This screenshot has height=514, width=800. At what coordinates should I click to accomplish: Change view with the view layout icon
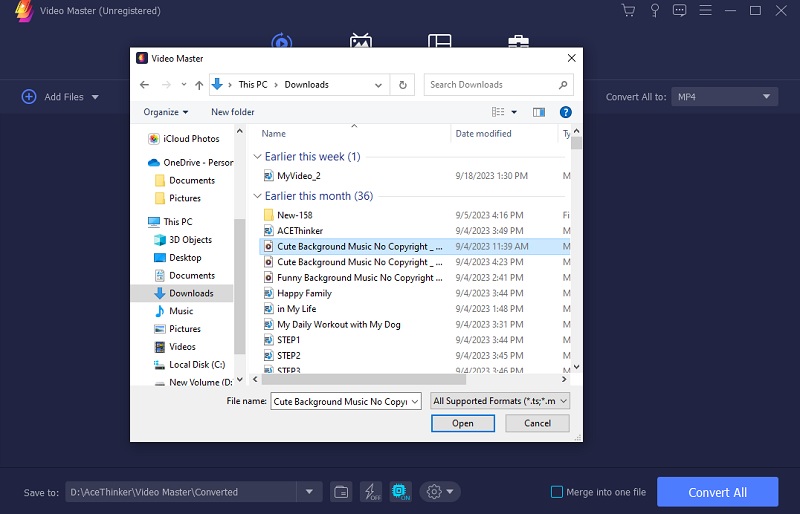pos(498,112)
